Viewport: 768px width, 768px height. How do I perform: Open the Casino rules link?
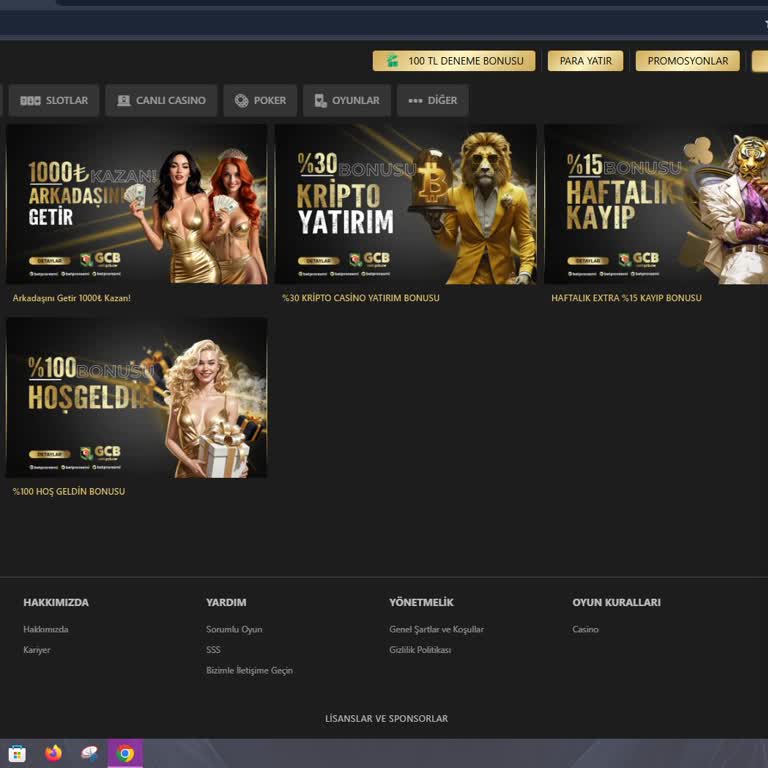click(585, 629)
